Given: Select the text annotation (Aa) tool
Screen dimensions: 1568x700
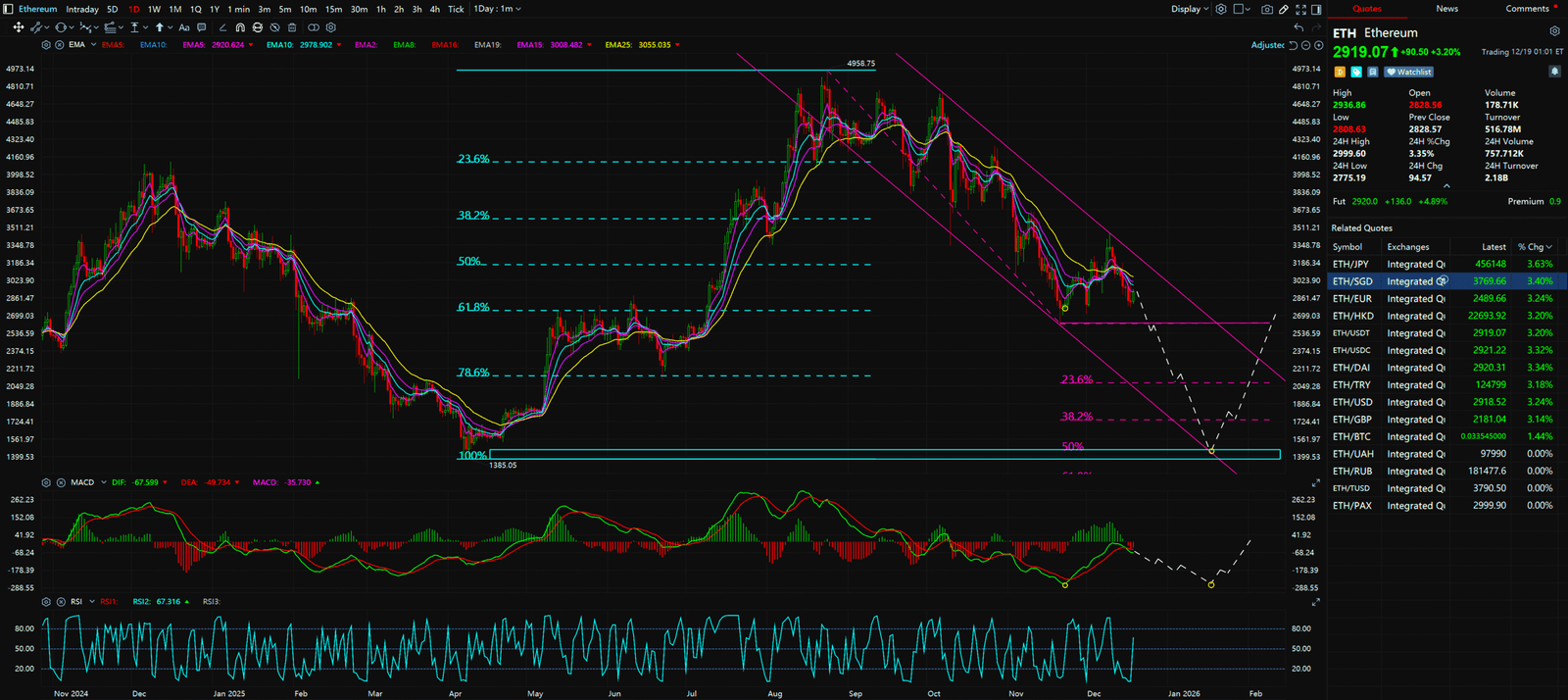Looking at the screenshot, I should [184, 27].
